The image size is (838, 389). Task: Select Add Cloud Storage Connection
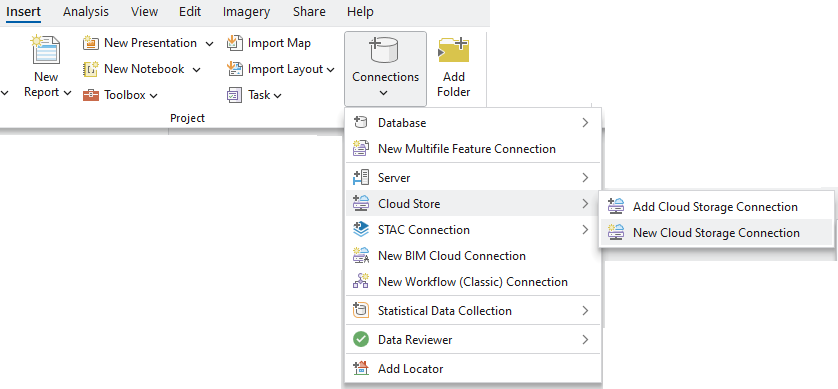[x=716, y=206]
